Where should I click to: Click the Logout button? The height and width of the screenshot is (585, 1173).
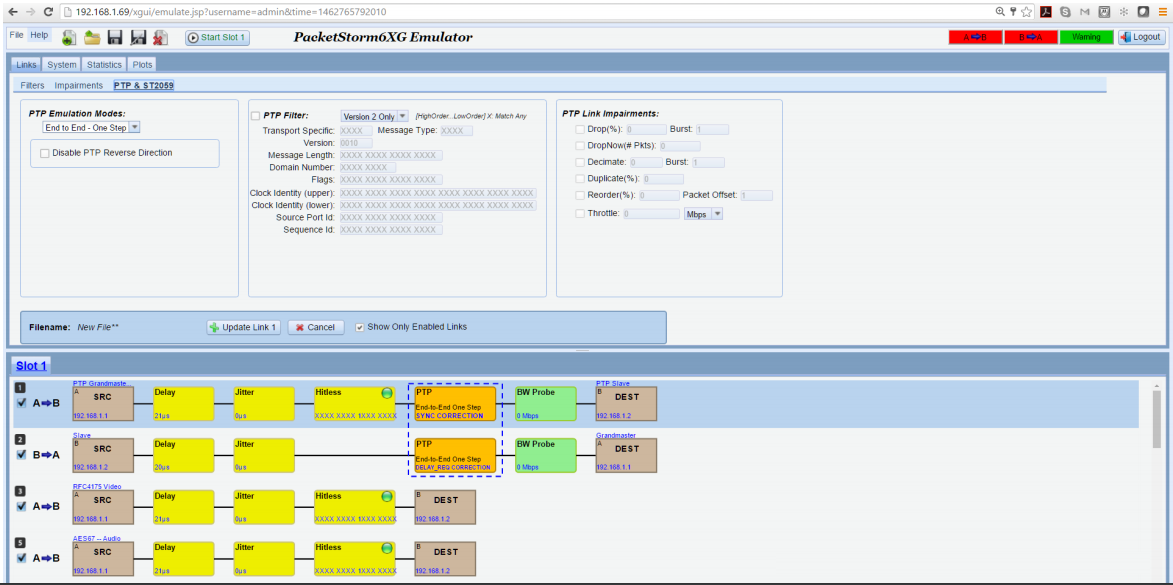(1142, 37)
